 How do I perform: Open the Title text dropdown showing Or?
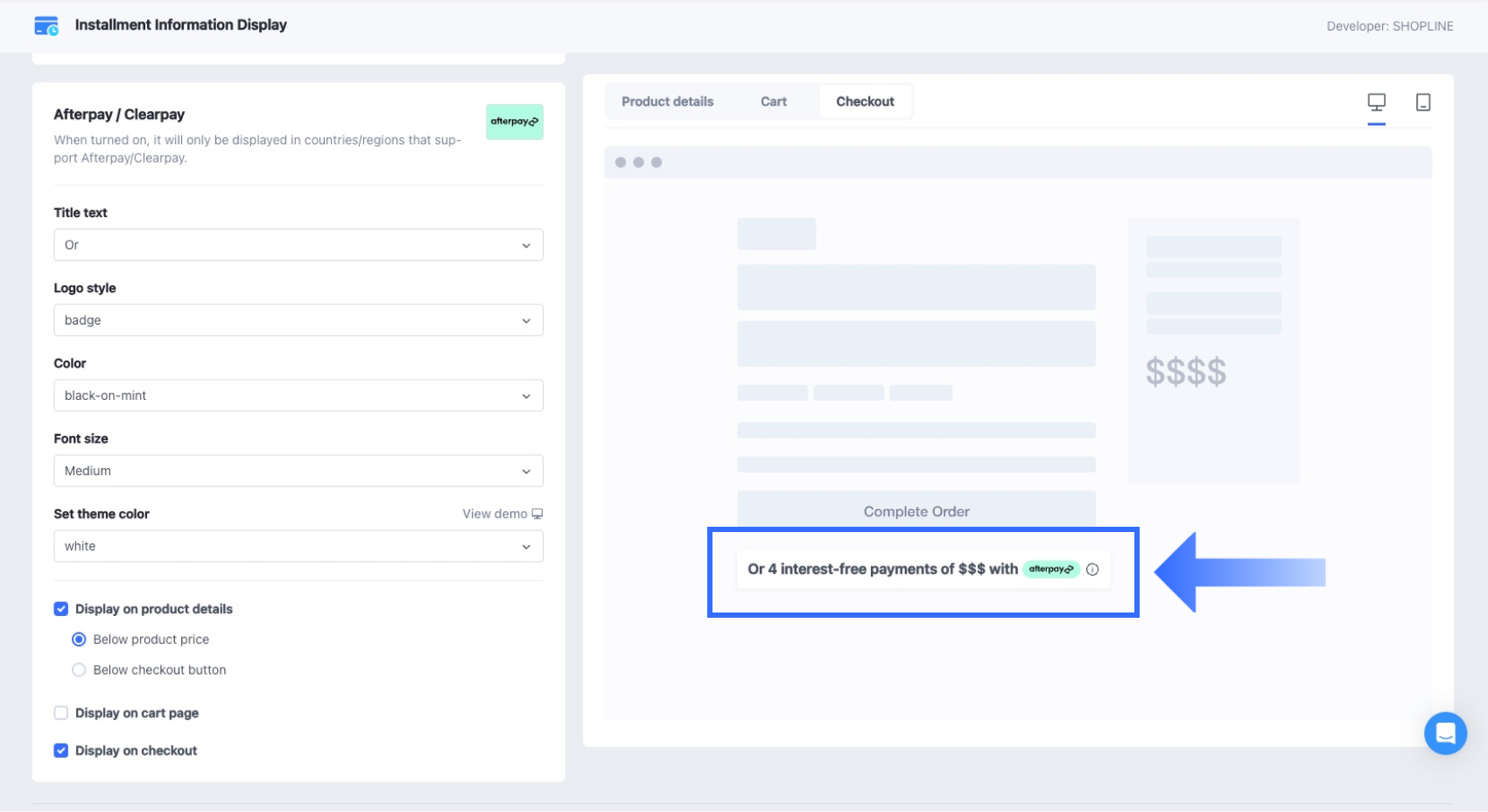[298, 245]
